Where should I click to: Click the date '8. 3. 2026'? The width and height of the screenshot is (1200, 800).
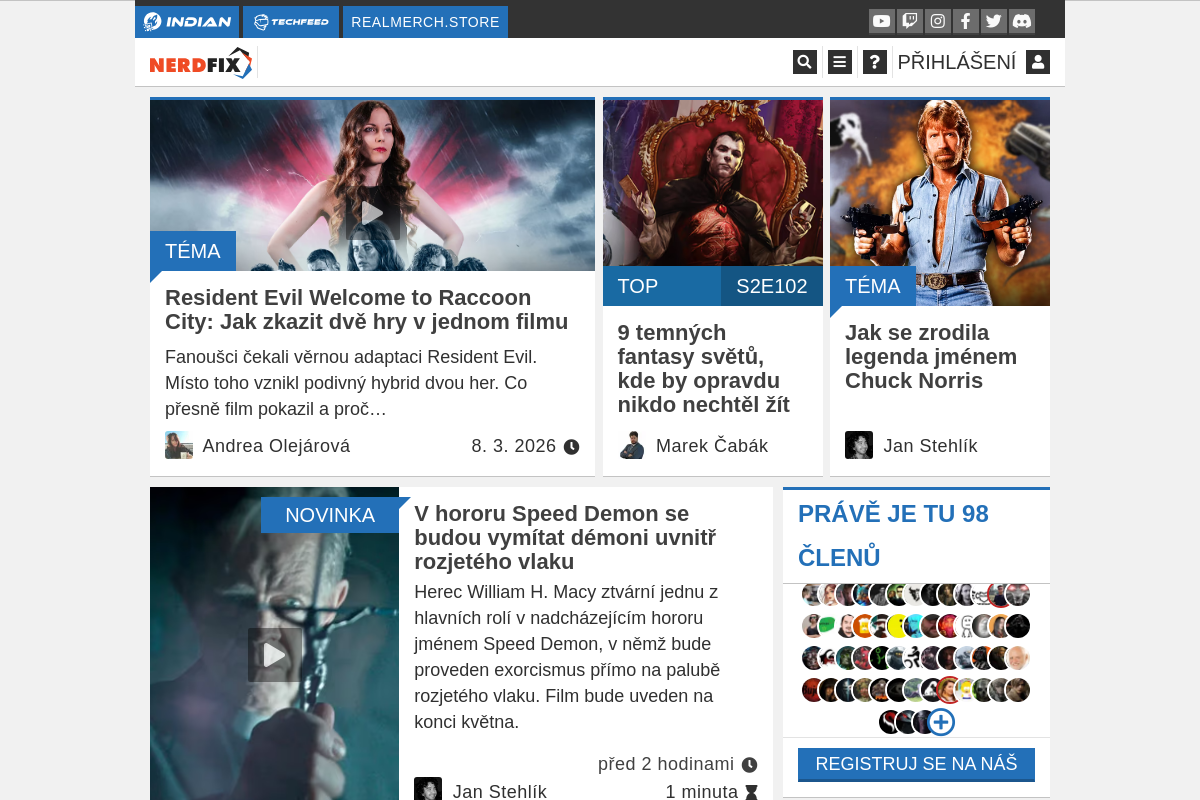click(x=514, y=446)
